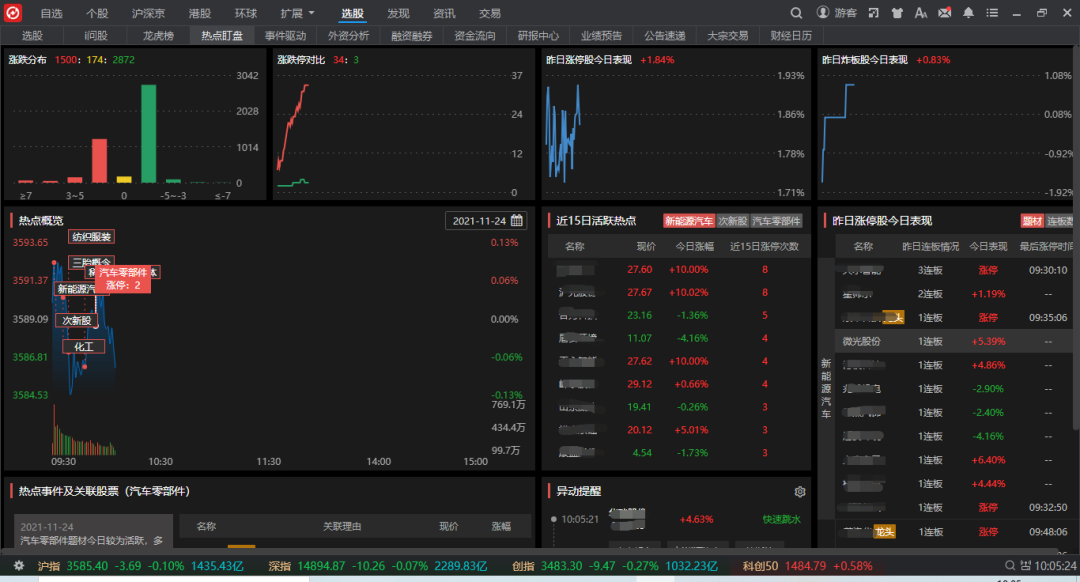This screenshot has width=1080, height=582.
Task: Click the 纺织服装 chart label
Action: click(x=92, y=237)
